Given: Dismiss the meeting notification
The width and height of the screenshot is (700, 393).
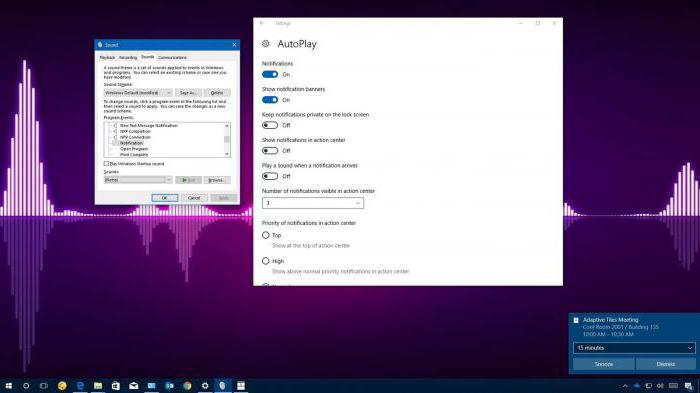Looking at the screenshot, I should (666, 364).
